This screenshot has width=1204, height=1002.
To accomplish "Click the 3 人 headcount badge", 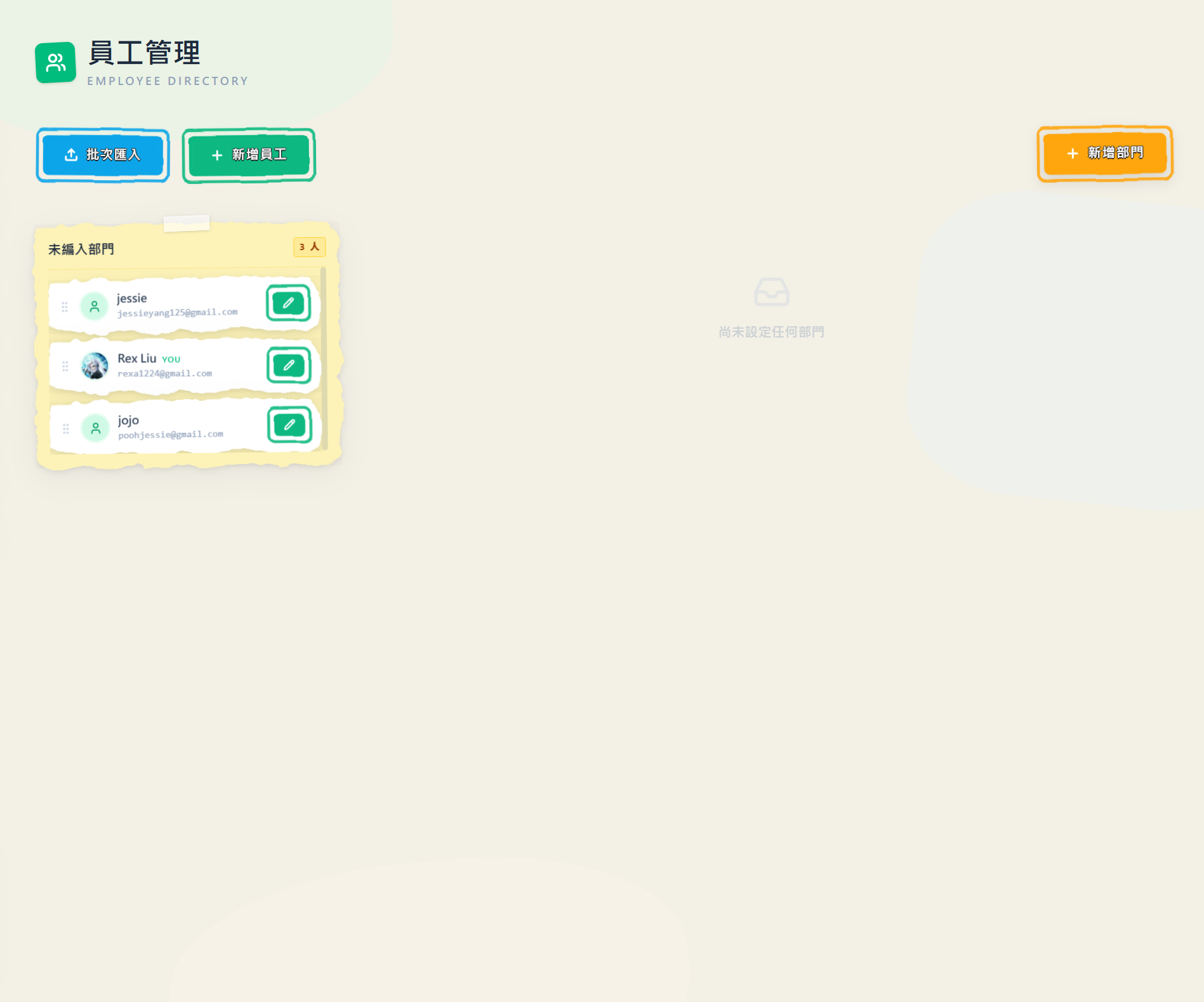I will click(x=309, y=247).
